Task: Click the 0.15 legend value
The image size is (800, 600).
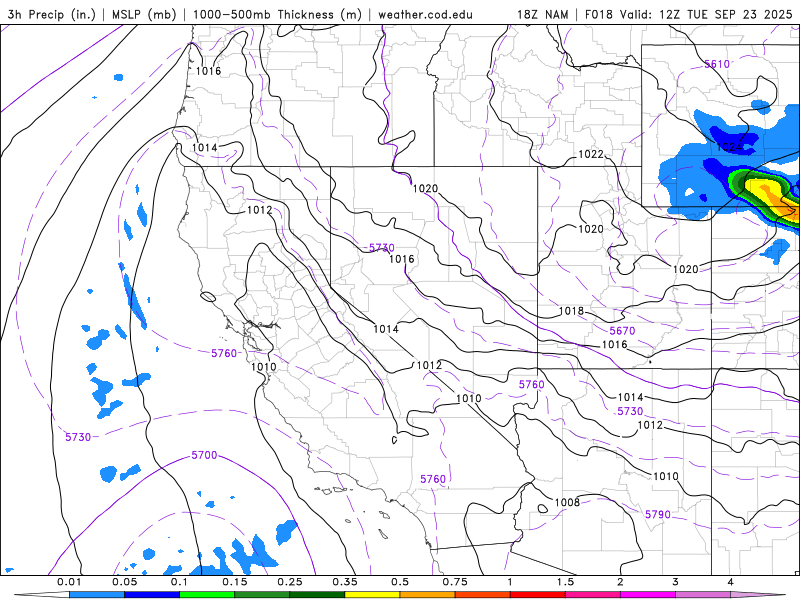Action: point(235,582)
